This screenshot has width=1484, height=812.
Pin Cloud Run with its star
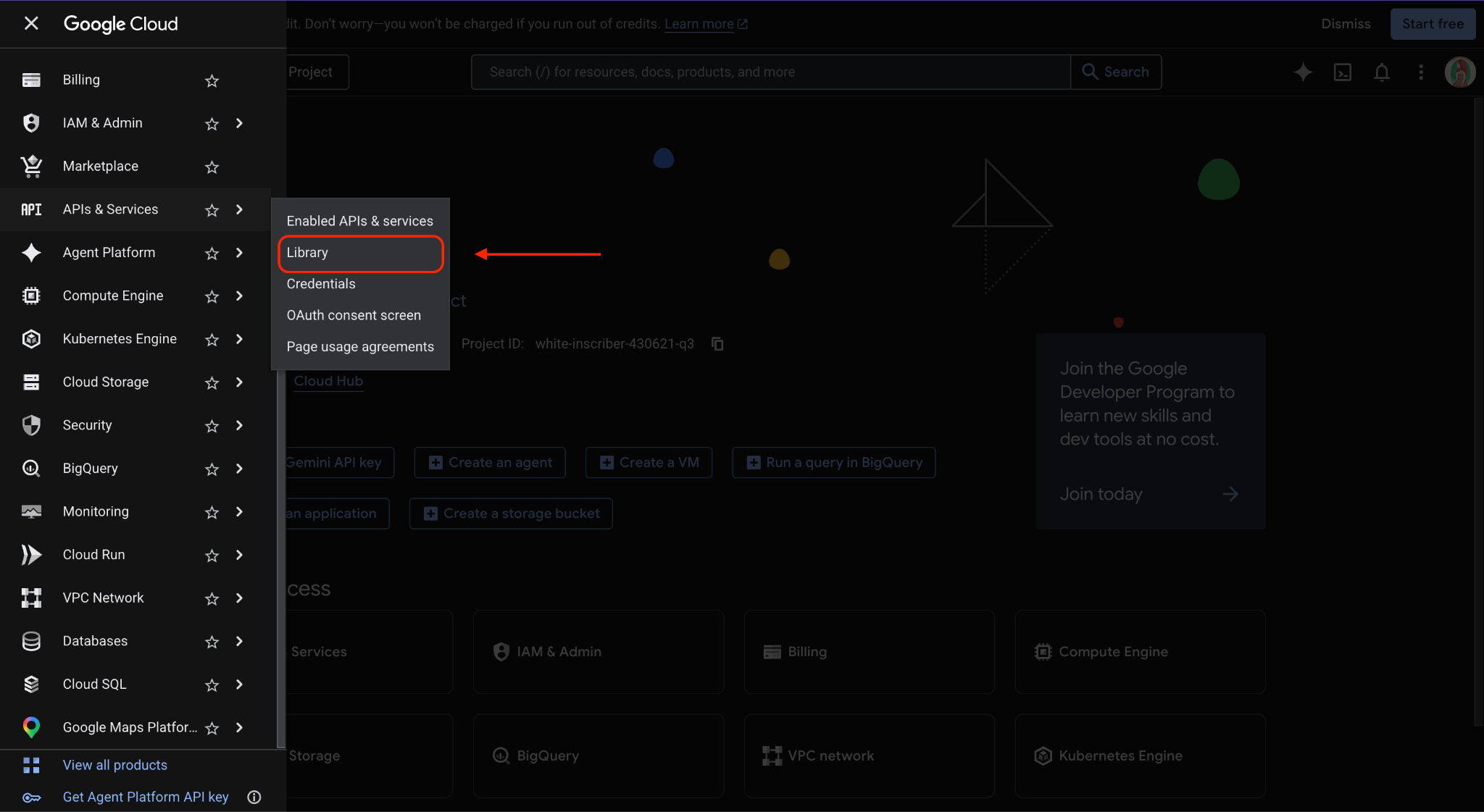212,555
